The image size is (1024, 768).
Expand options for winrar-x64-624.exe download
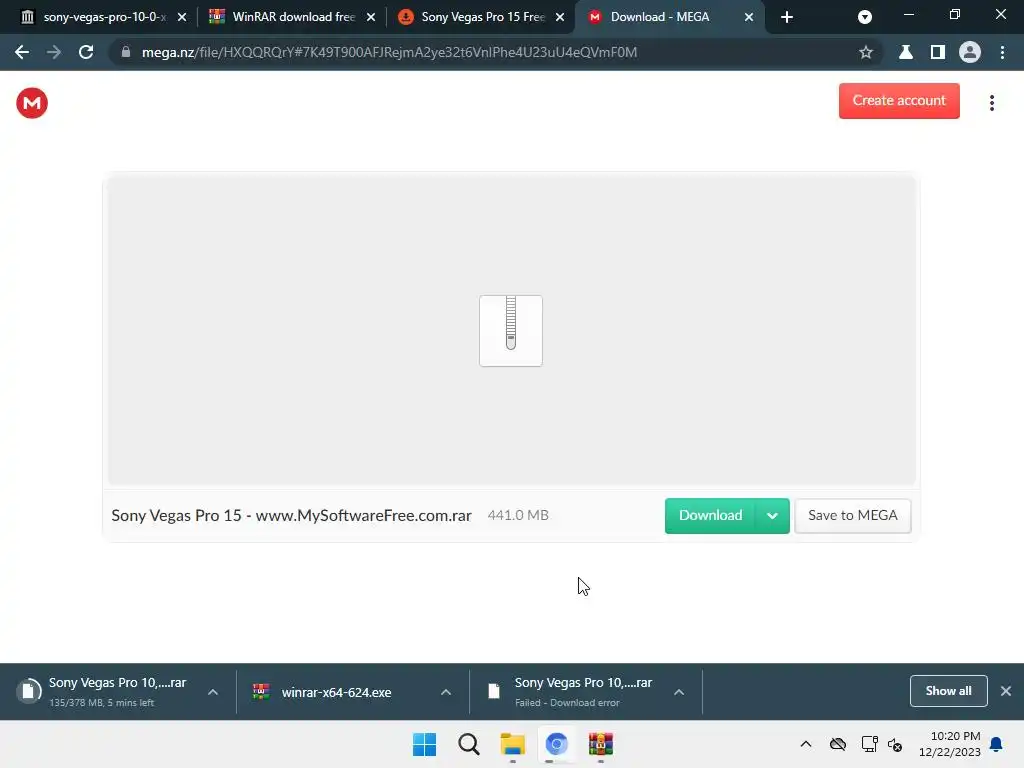point(446,692)
